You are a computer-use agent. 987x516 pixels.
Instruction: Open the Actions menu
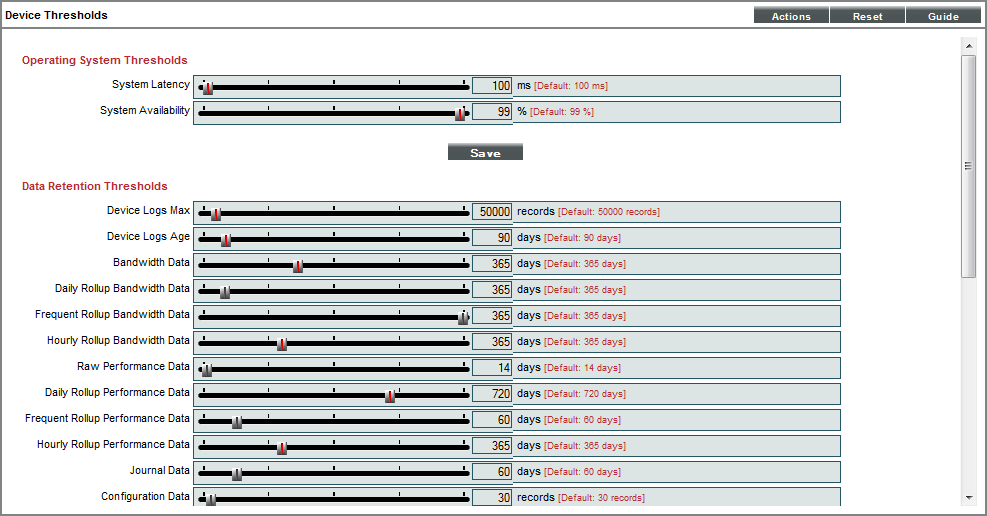pos(791,16)
